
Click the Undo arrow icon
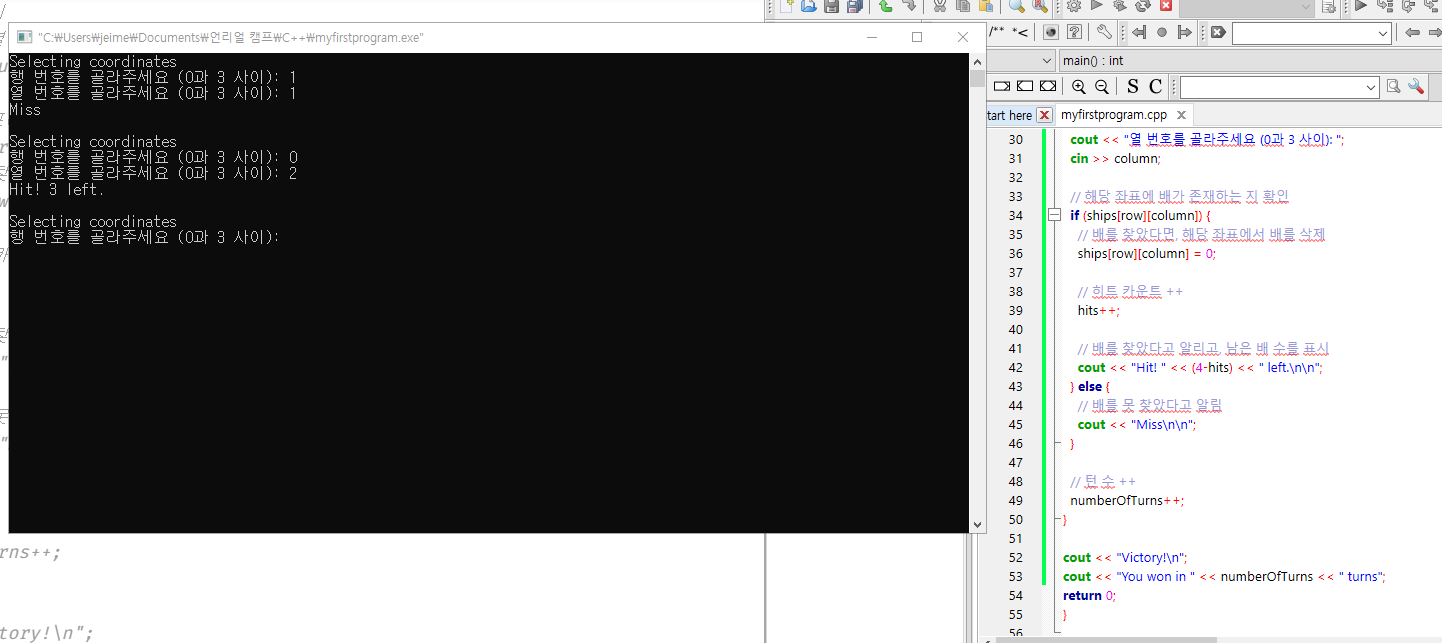coord(886,6)
